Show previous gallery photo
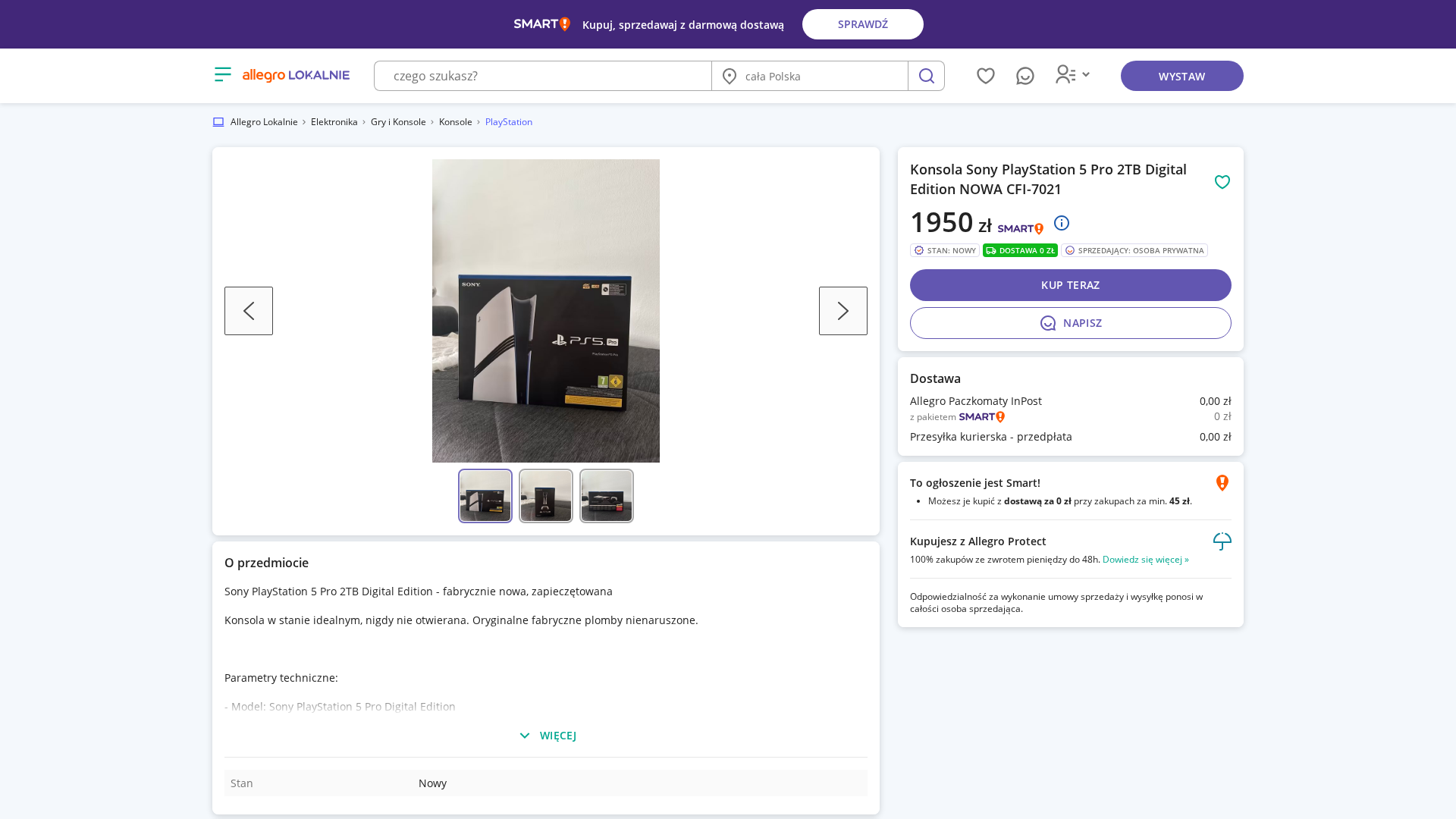Image resolution: width=1456 pixels, height=819 pixels. pyautogui.click(x=249, y=311)
